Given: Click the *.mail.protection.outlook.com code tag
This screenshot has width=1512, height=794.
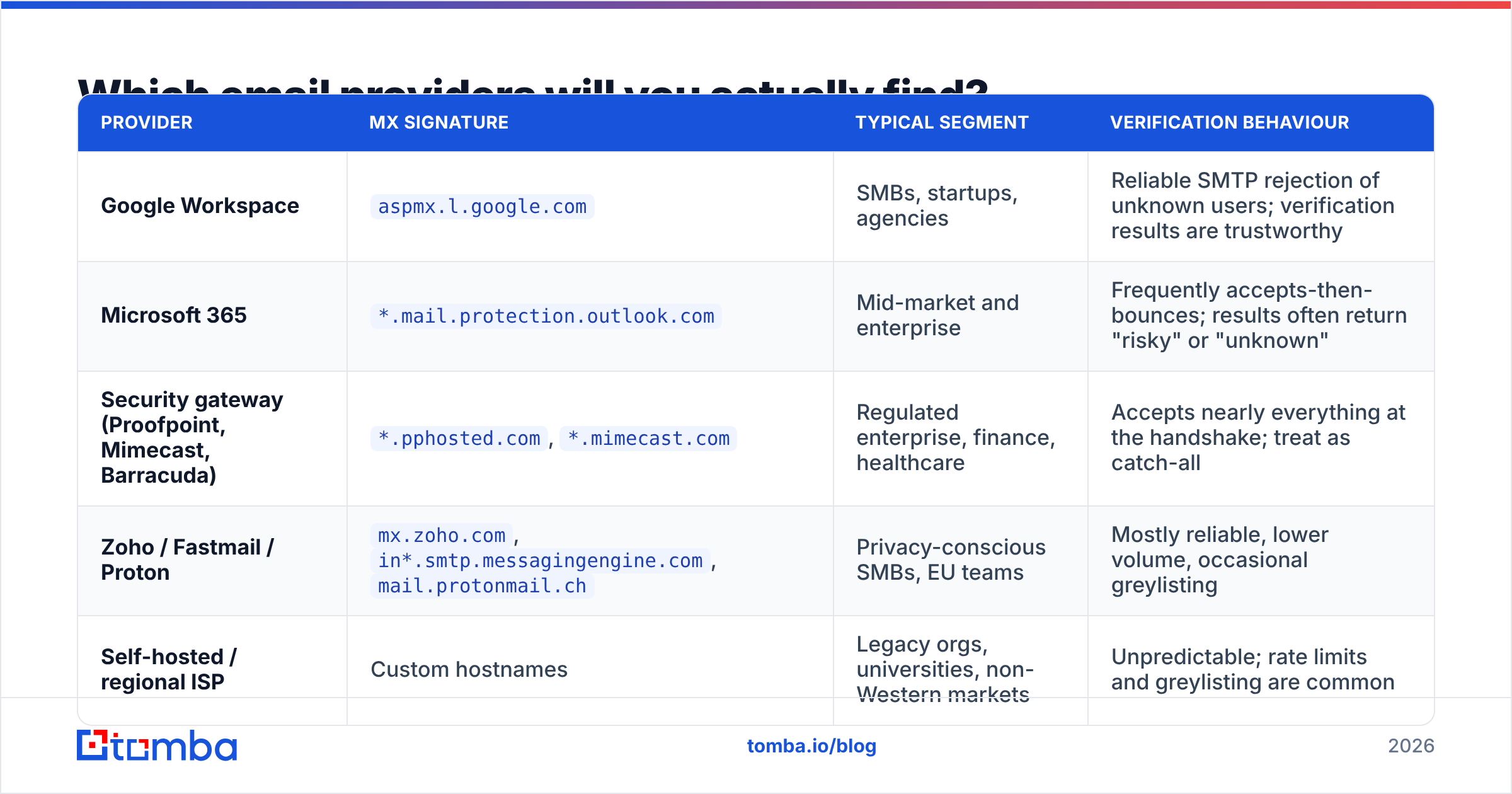Looking at the screenshot, I should tap(546, 316).
